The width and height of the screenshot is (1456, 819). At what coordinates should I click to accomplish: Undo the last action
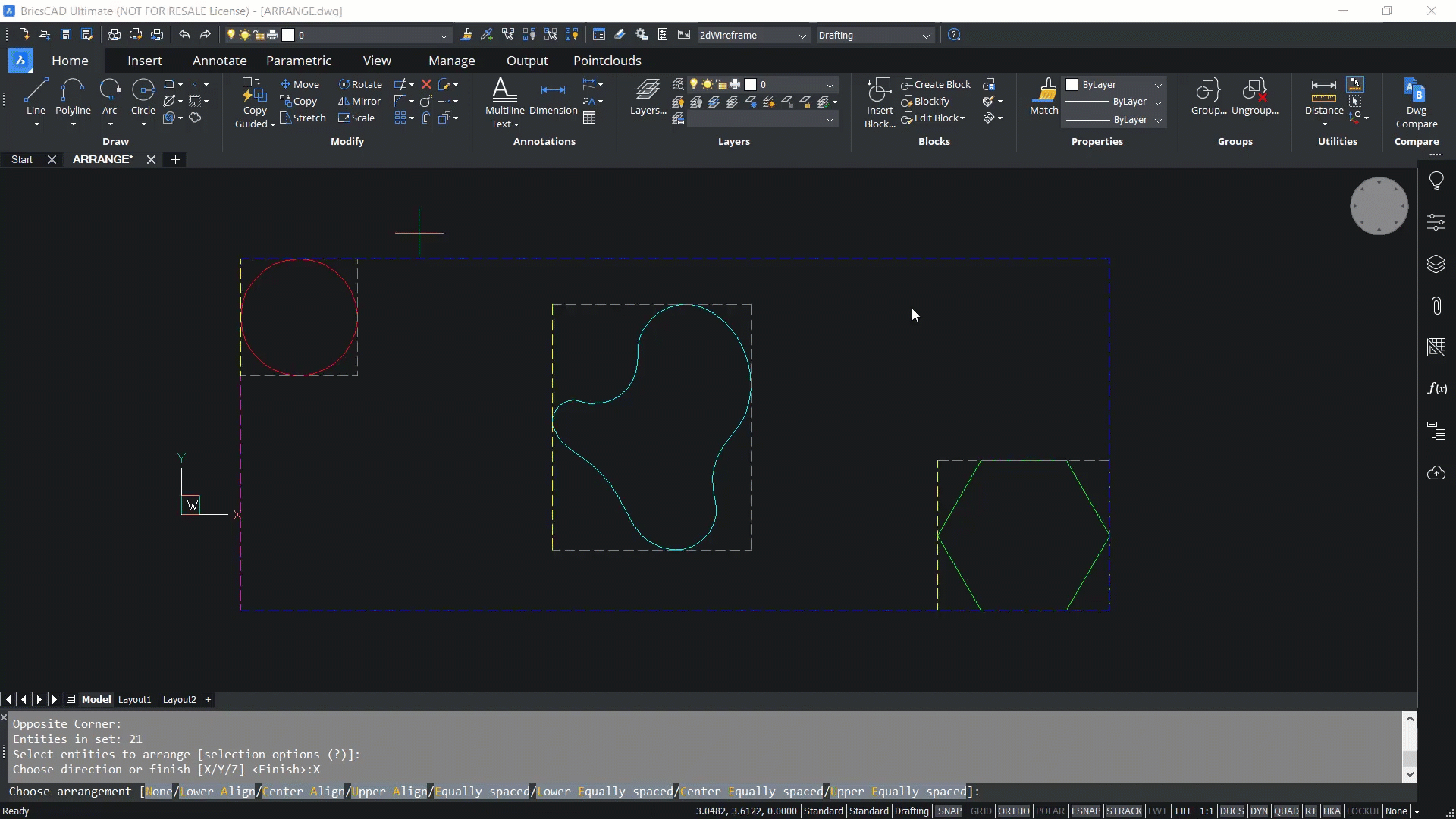pos(184,35)
